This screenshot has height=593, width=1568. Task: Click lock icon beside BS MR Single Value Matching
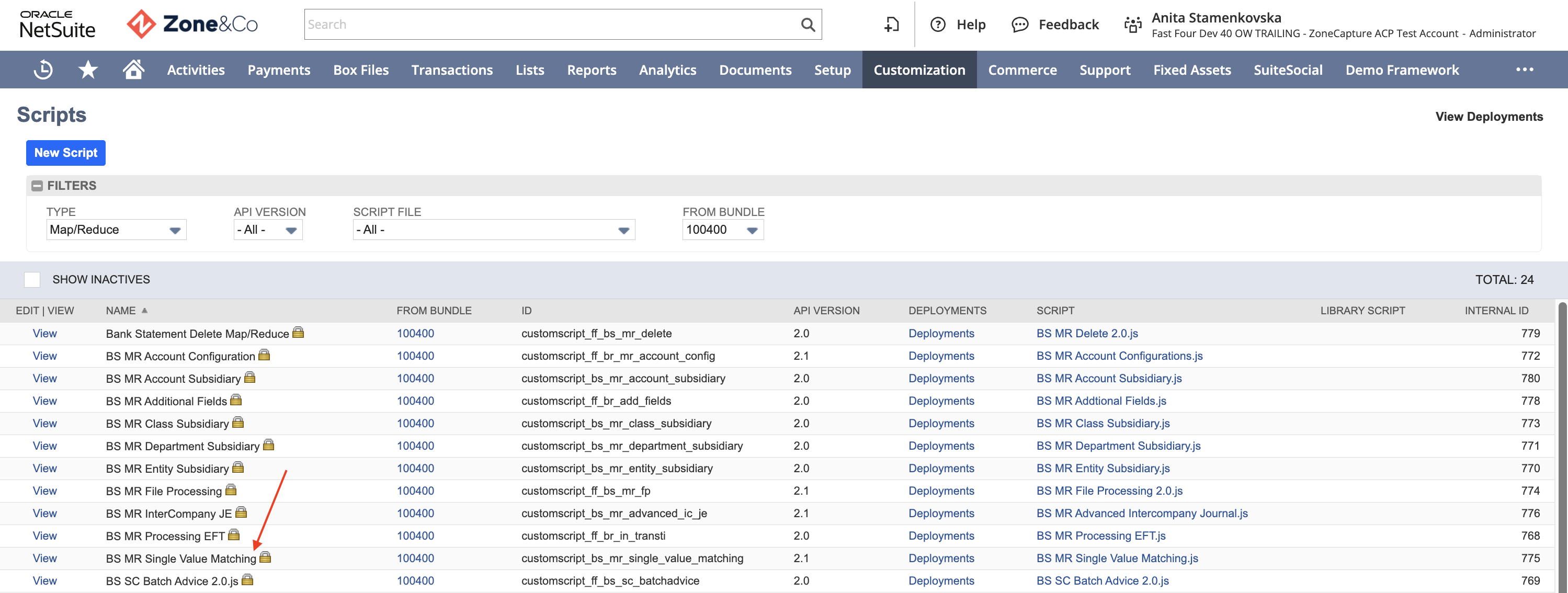(265, 557)
